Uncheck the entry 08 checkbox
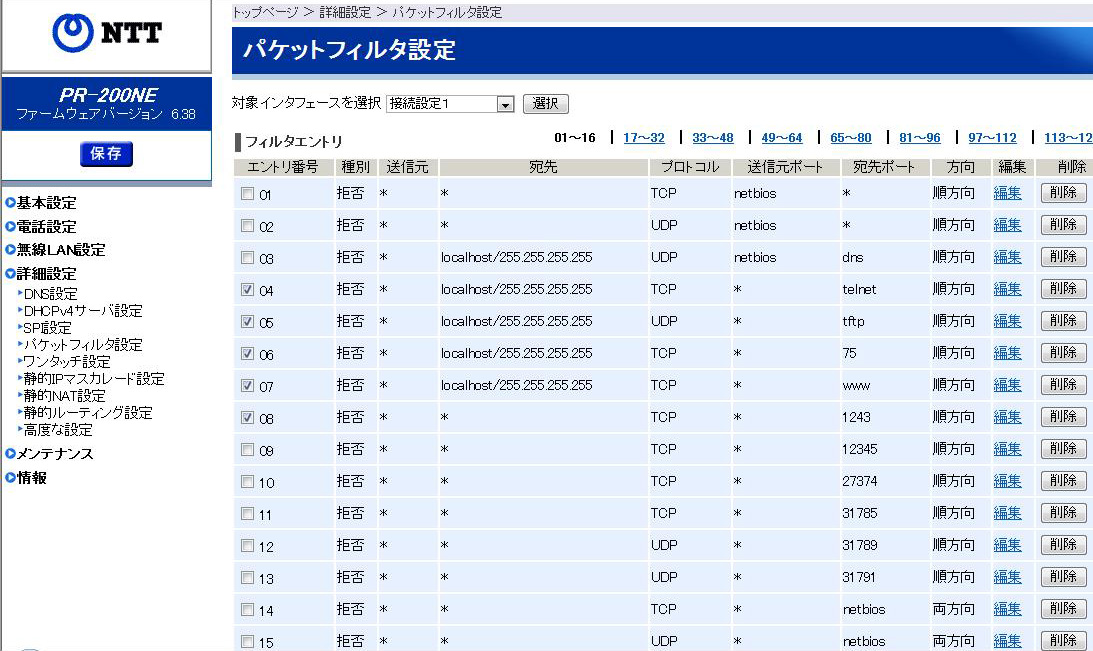 (248, 418)
